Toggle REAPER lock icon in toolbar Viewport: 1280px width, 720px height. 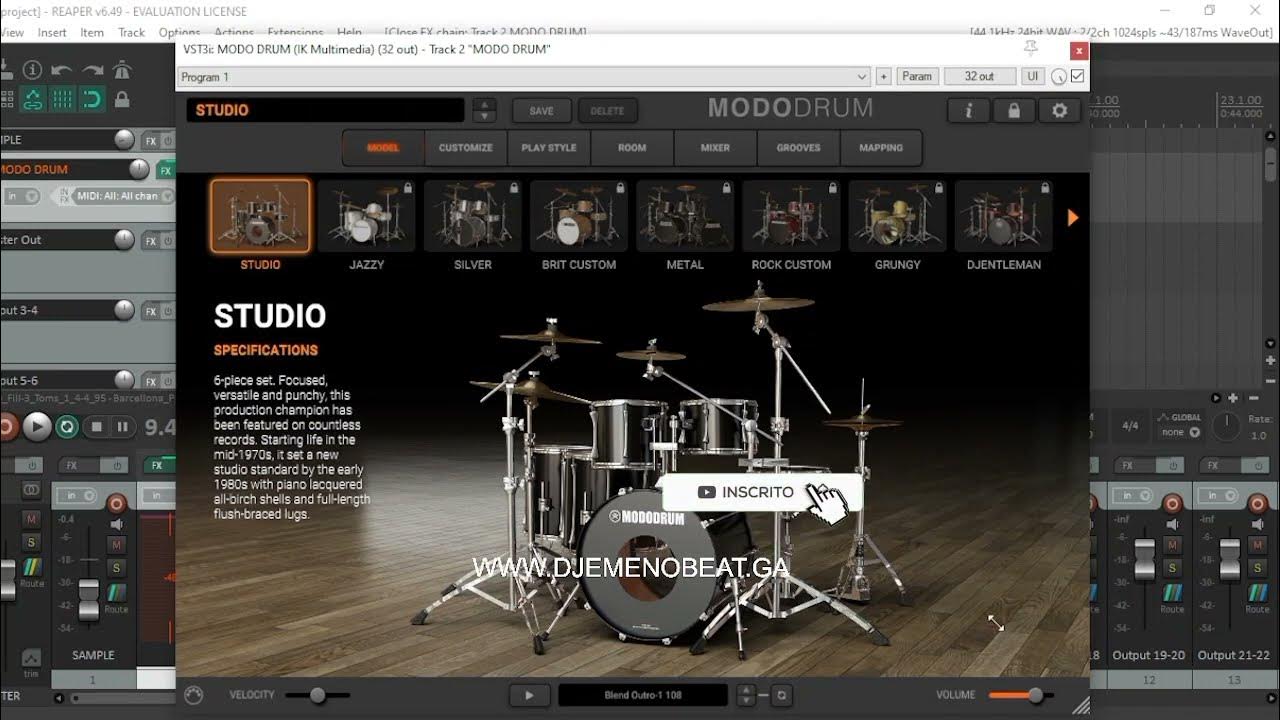(x=122, y=99)
